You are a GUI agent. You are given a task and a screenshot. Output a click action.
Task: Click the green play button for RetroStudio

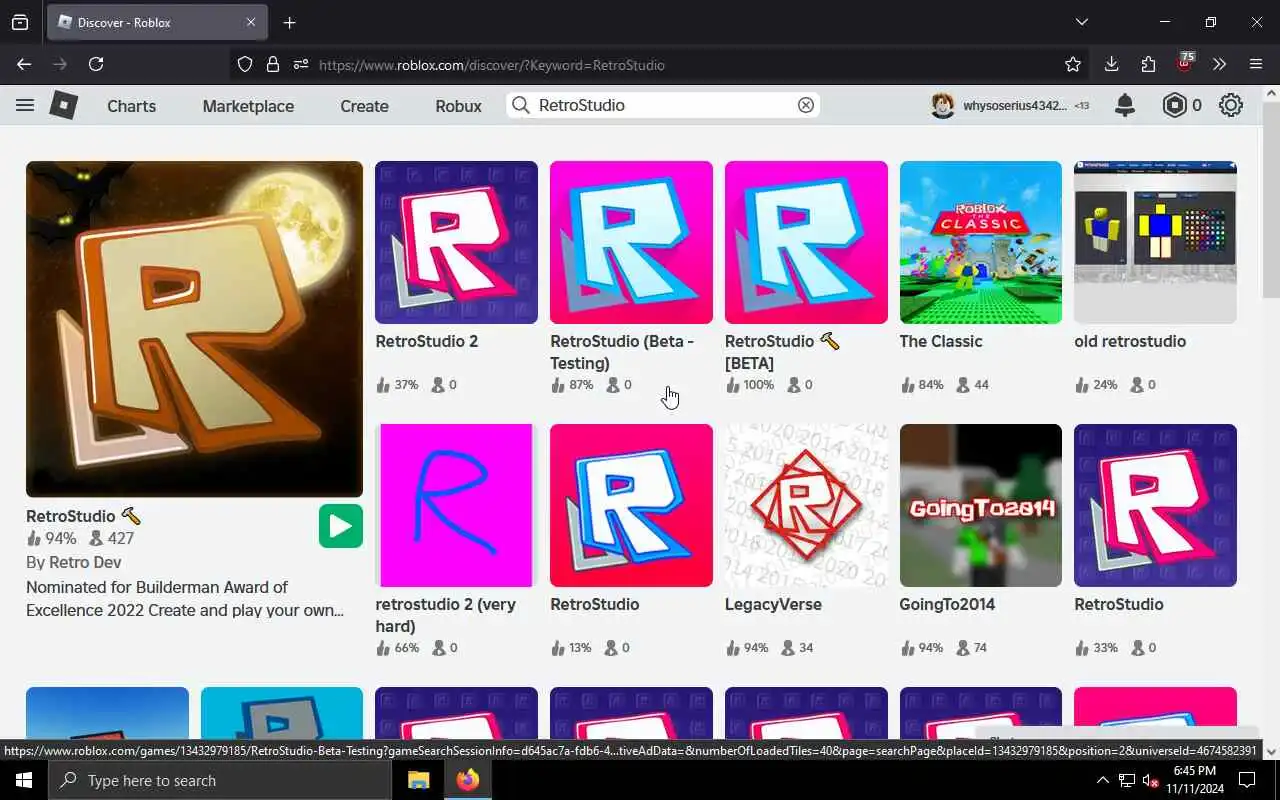pyautogui.click(x=341, y=526)
